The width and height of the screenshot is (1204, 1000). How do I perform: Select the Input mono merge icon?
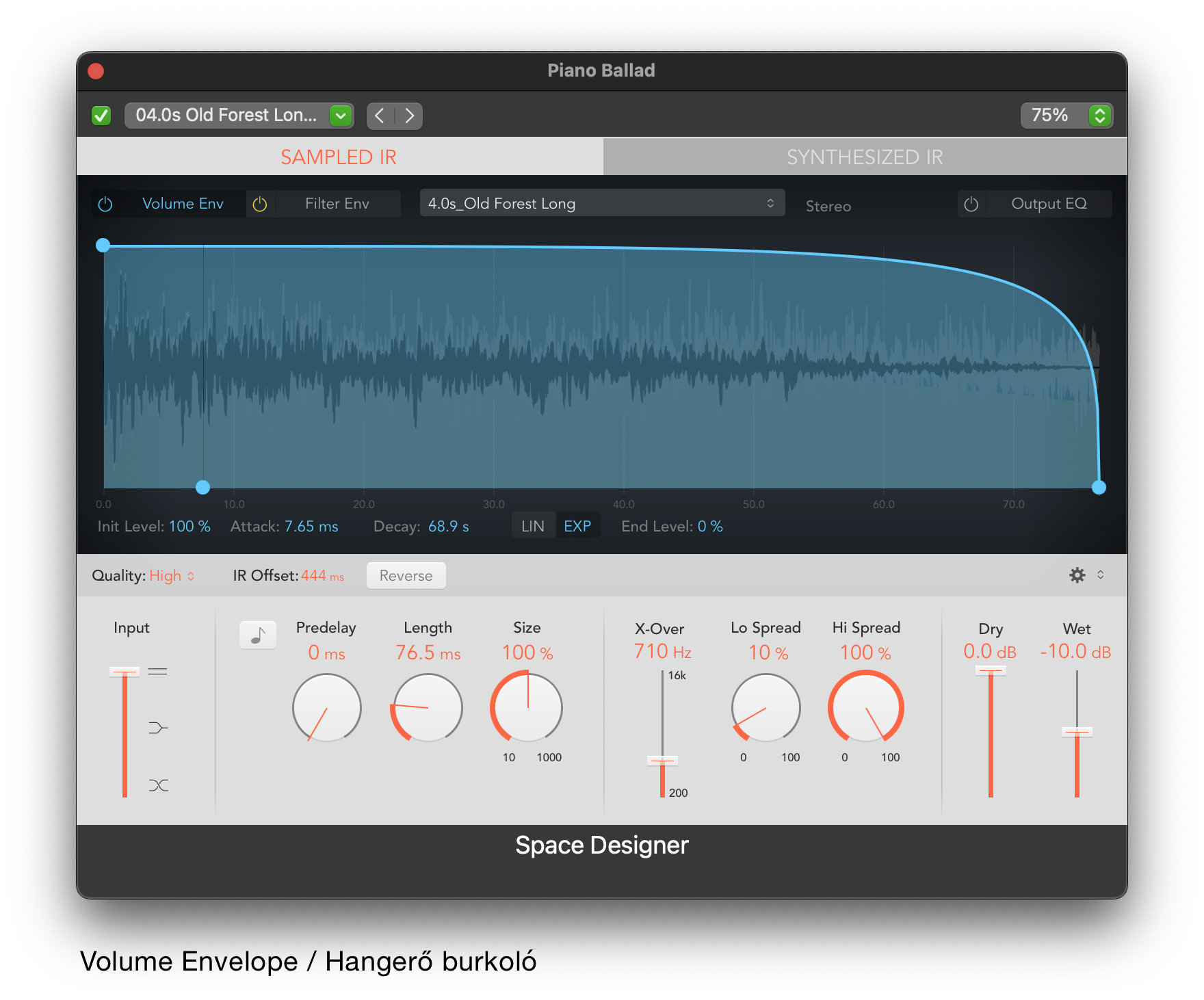158,728
